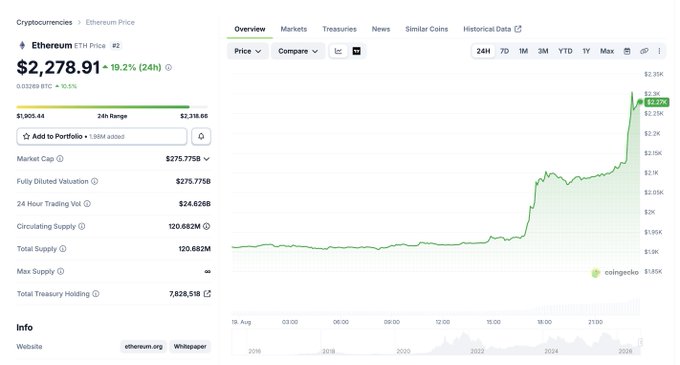
Task: Open ethereum.org website link
Action: click(x=144, y=346)
